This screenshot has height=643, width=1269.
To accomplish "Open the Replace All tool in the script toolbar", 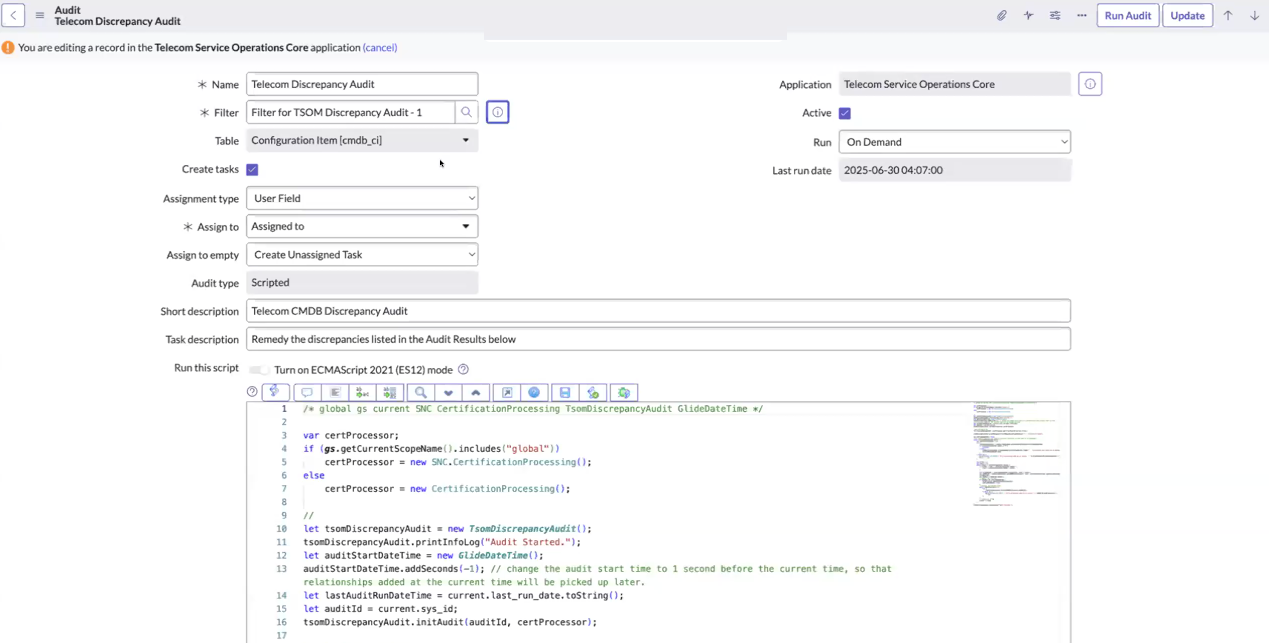I will point(390,392).
